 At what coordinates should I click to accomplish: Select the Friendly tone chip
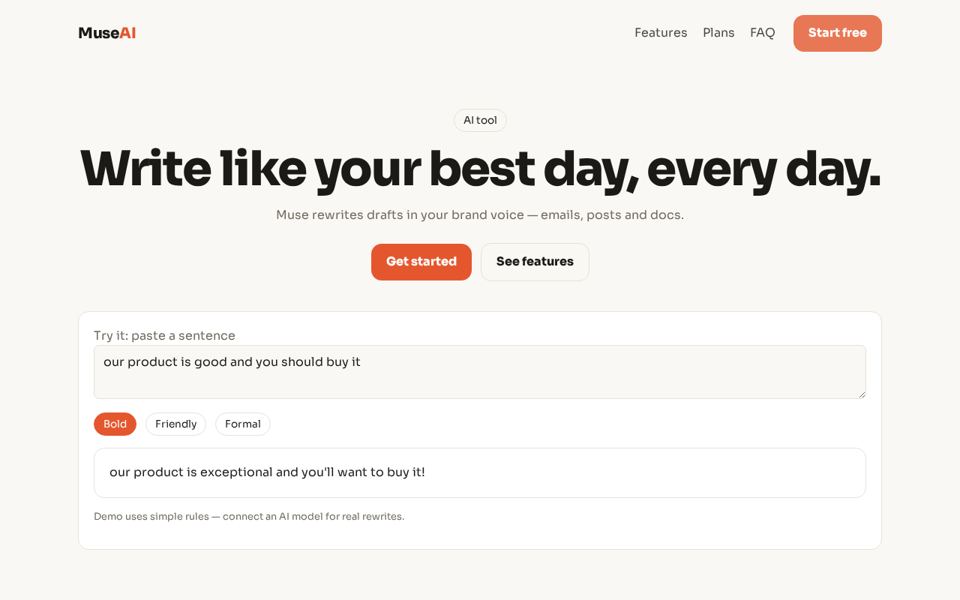[176, 424]
